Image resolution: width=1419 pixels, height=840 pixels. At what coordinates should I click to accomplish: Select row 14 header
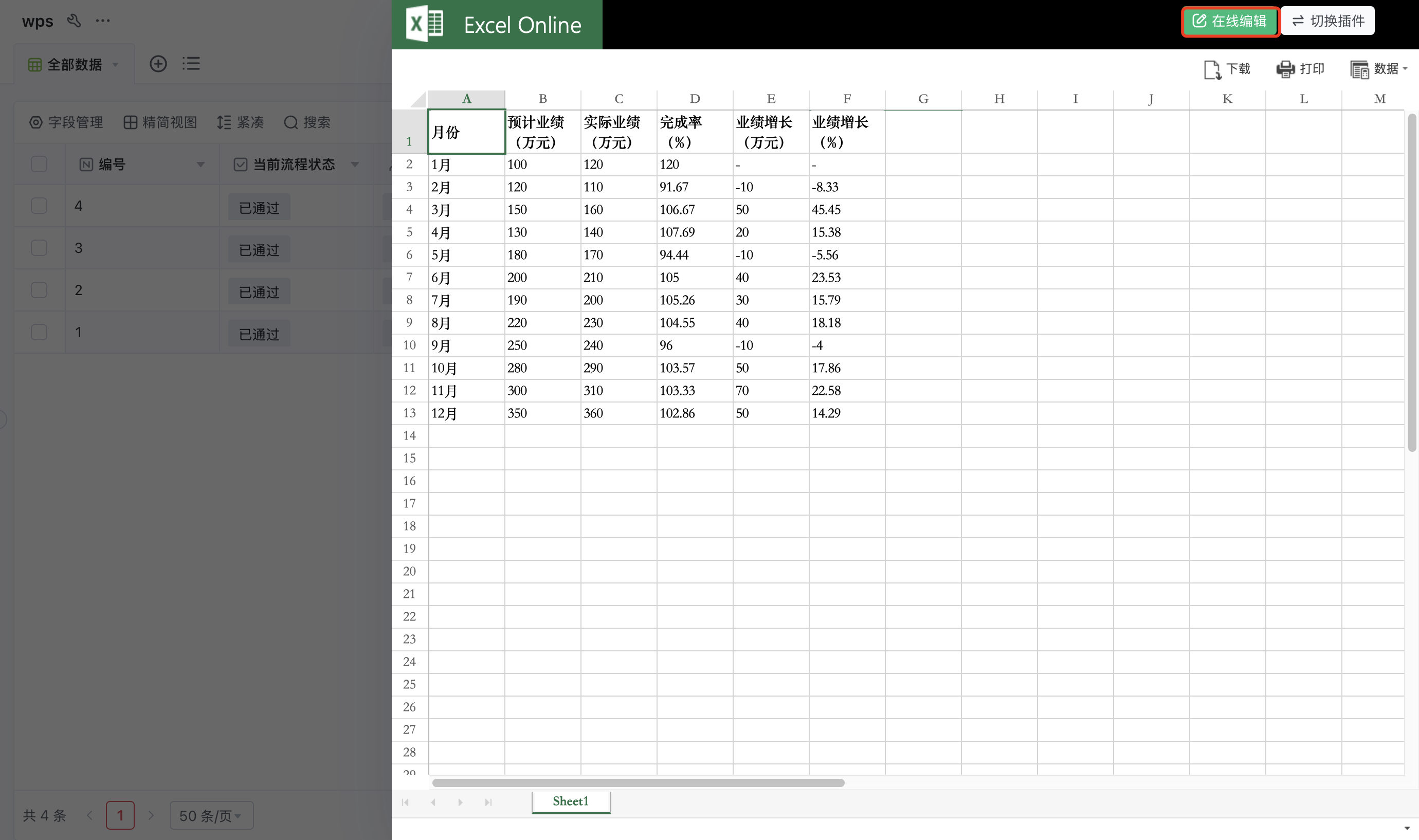(x=409, y=436)
